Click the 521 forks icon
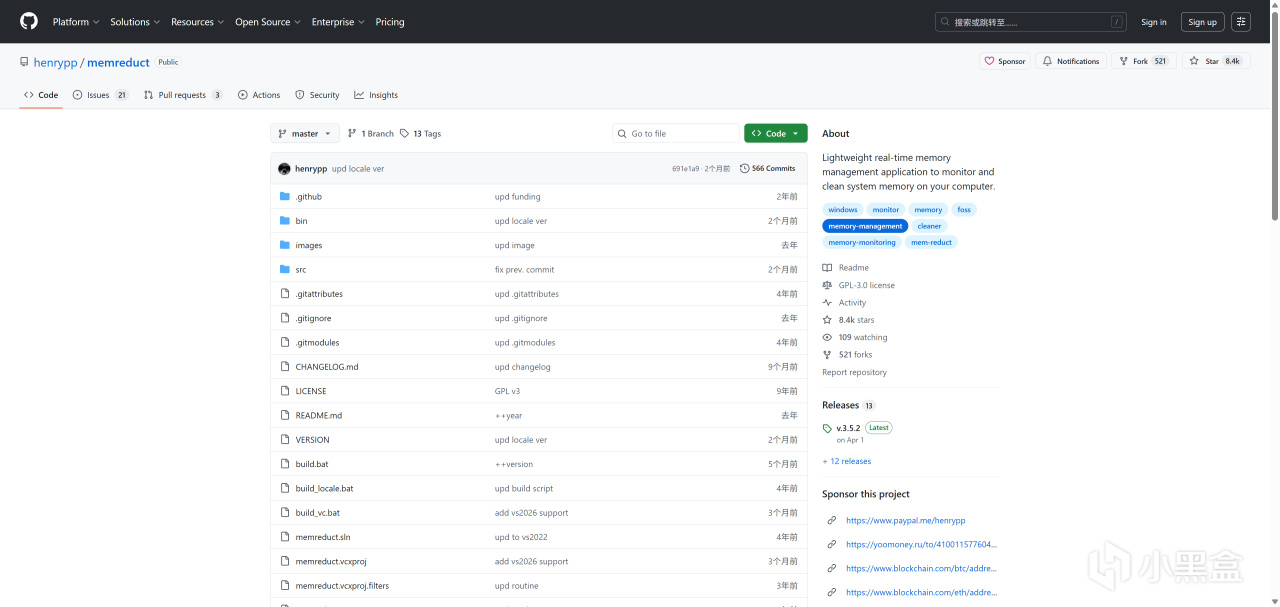This screenshot has width=1280, height=607. [827, 355]
